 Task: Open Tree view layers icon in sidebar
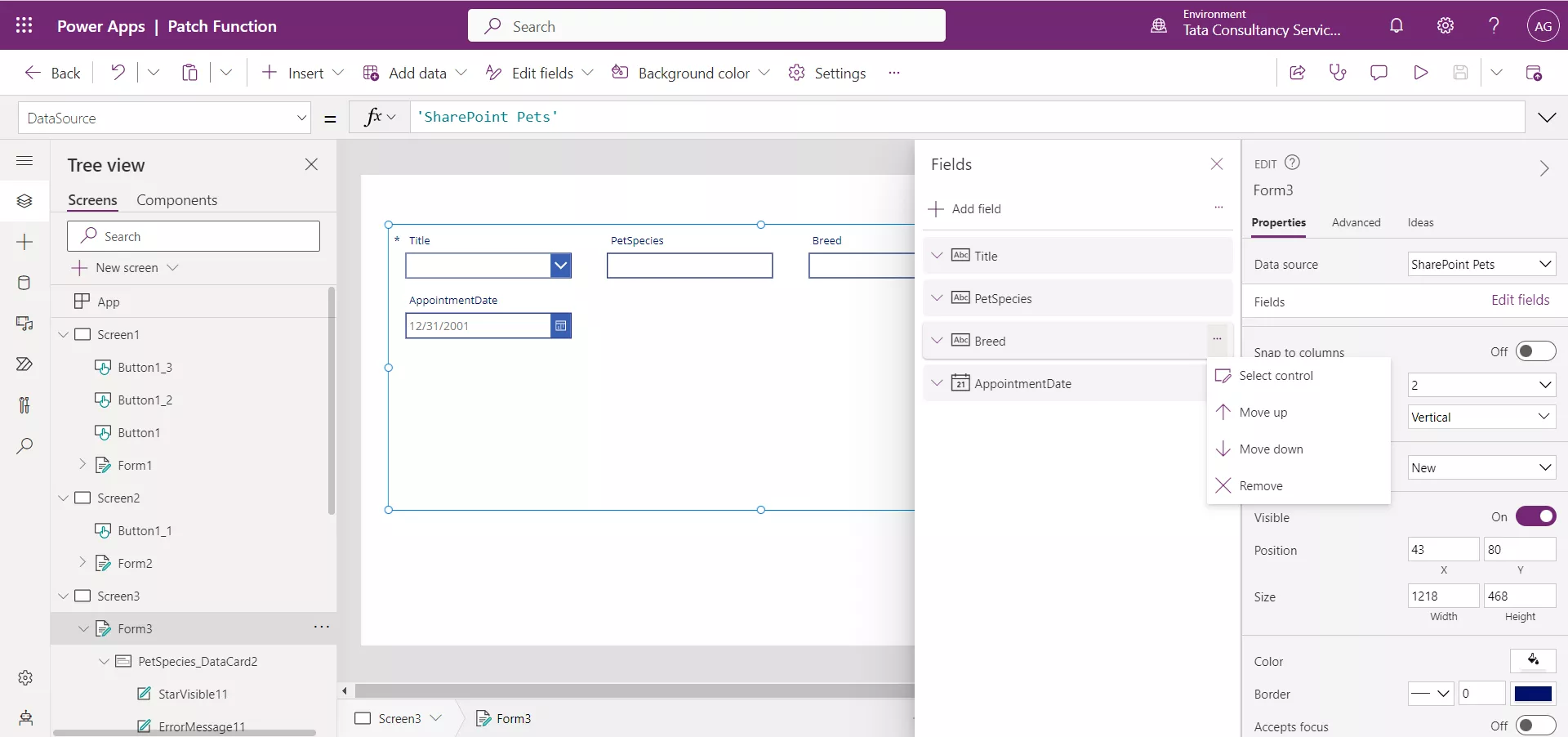point(24,201)
